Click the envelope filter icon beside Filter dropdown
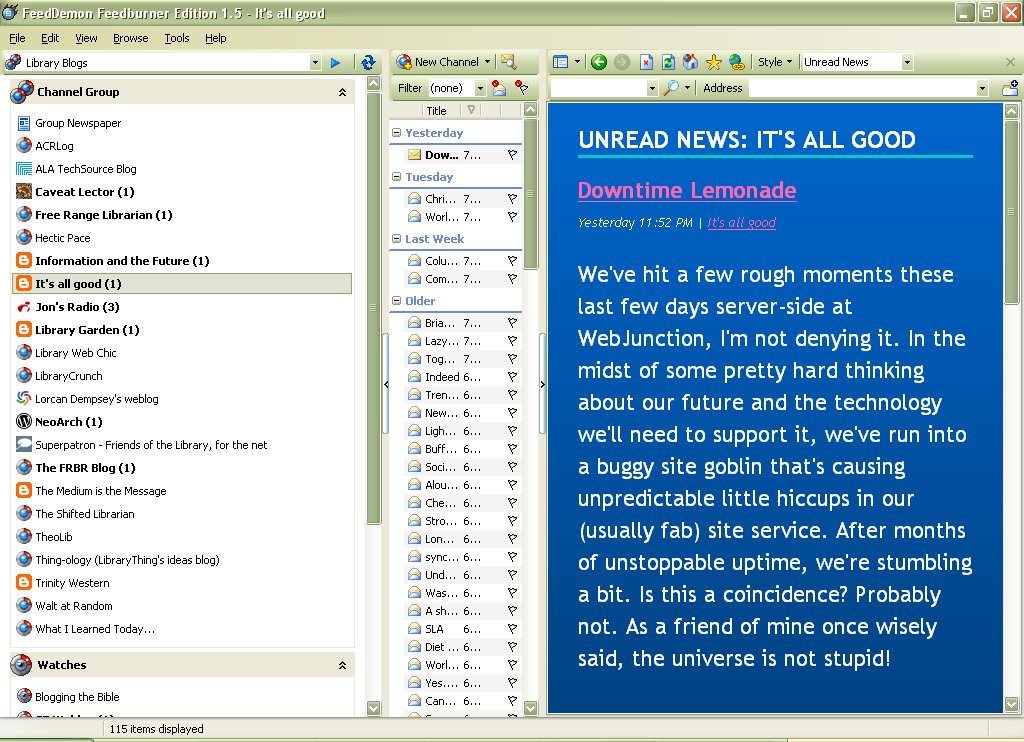 coord(499,88)
